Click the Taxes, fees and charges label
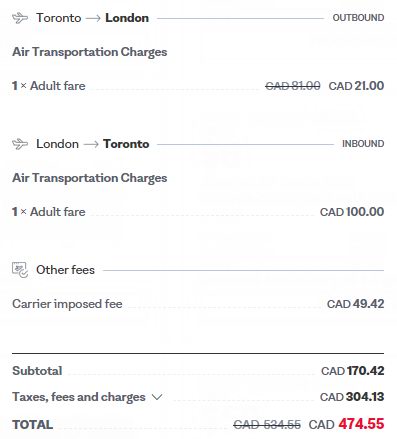The image size is (397, 439). (x=79, y=397)
